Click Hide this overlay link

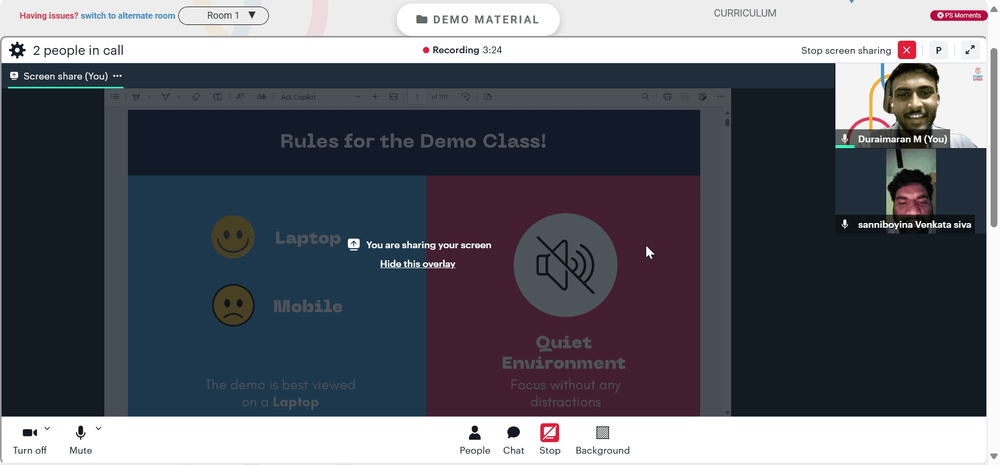(x=418, y=263)
